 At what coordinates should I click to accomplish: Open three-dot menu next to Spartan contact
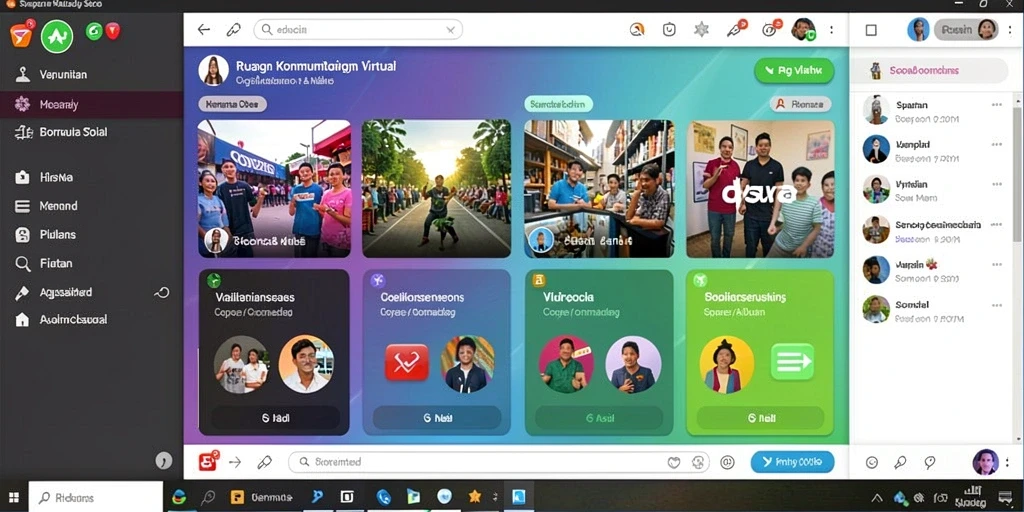(x=997, y=104)
